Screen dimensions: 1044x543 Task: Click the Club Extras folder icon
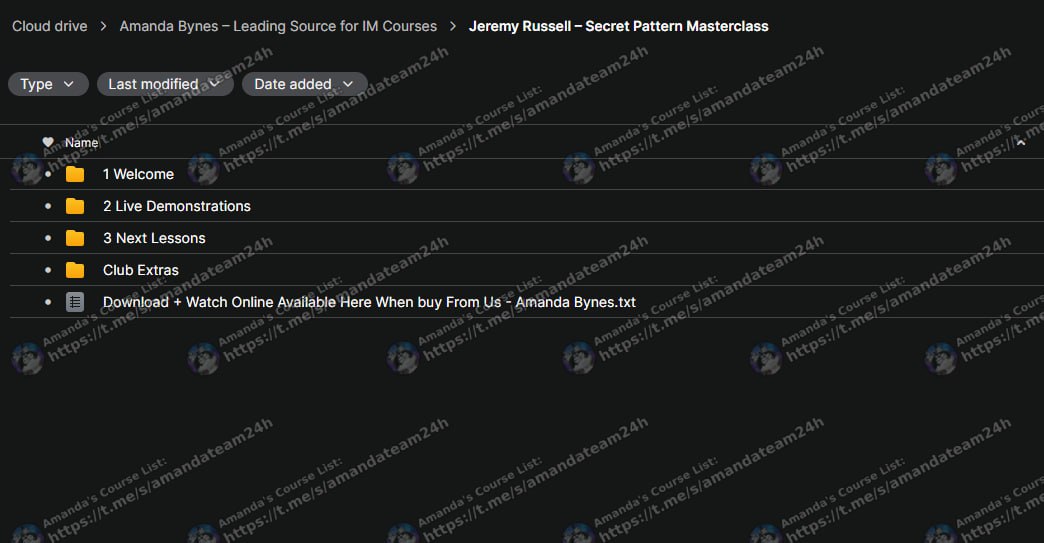click(x=75, y=270)
